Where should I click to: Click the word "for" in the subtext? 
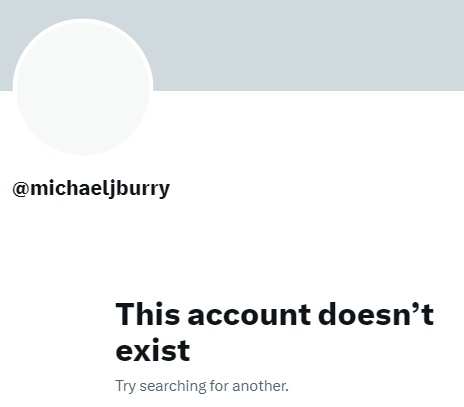(x=219, y=386)
